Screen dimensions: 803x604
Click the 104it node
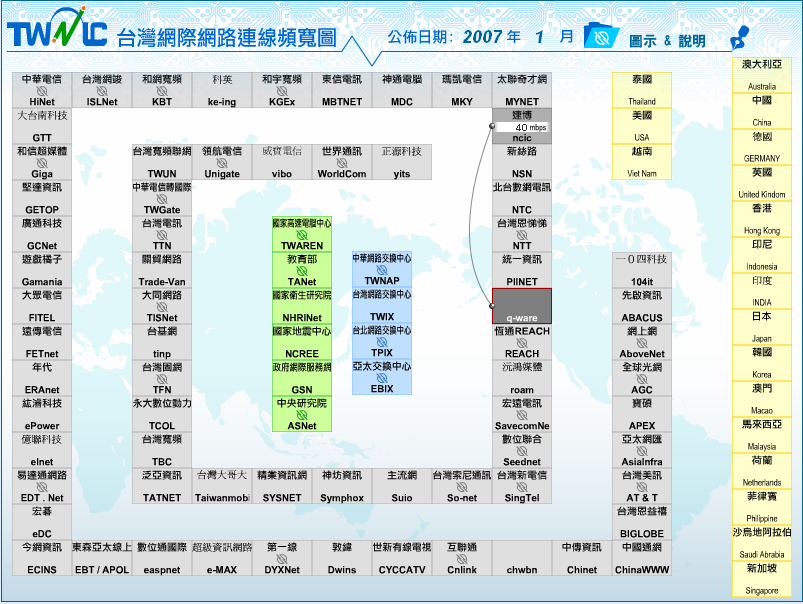pos(642,270)
